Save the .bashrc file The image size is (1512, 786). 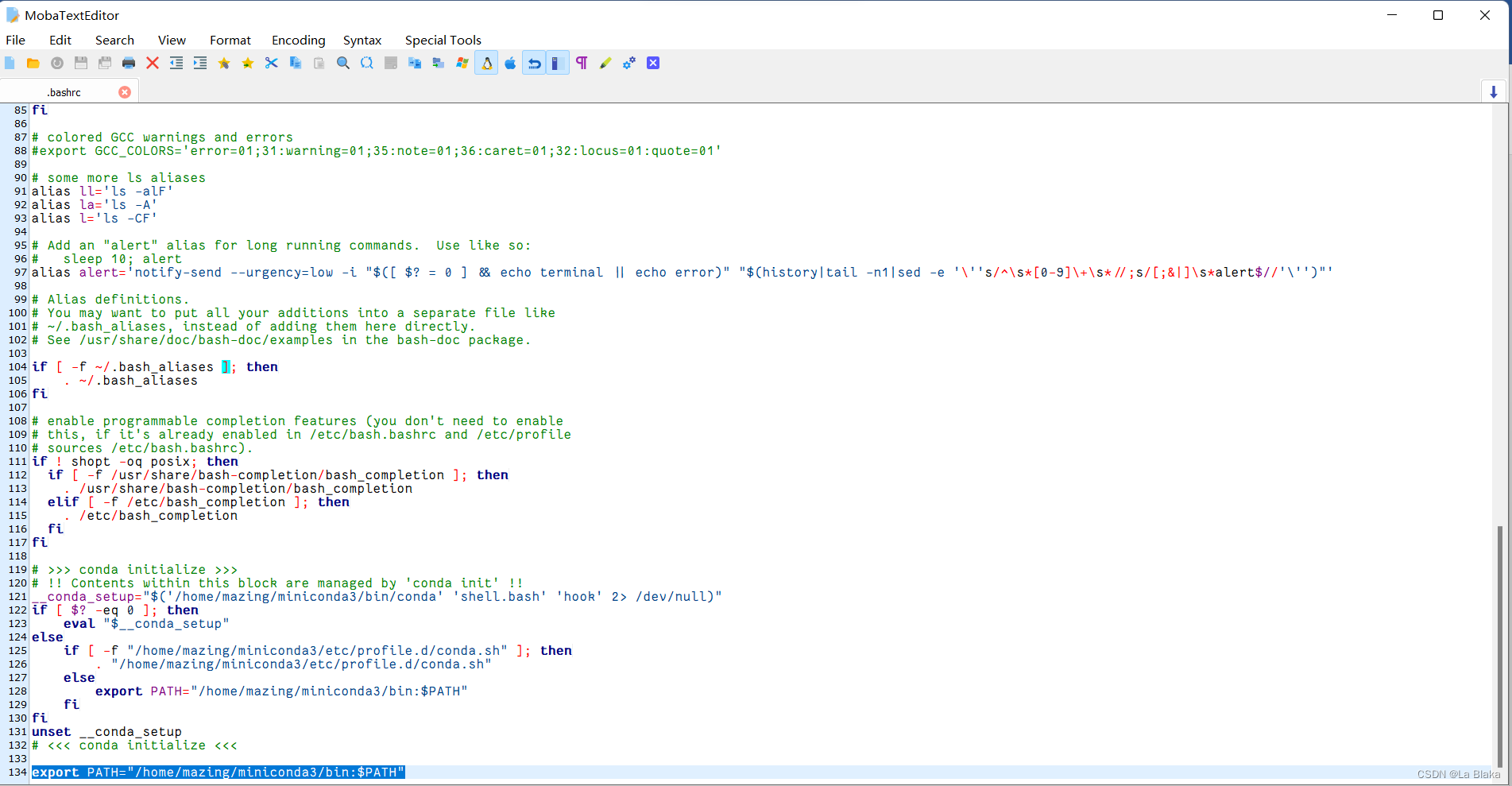pyautogui.click(x=80, y=63)
